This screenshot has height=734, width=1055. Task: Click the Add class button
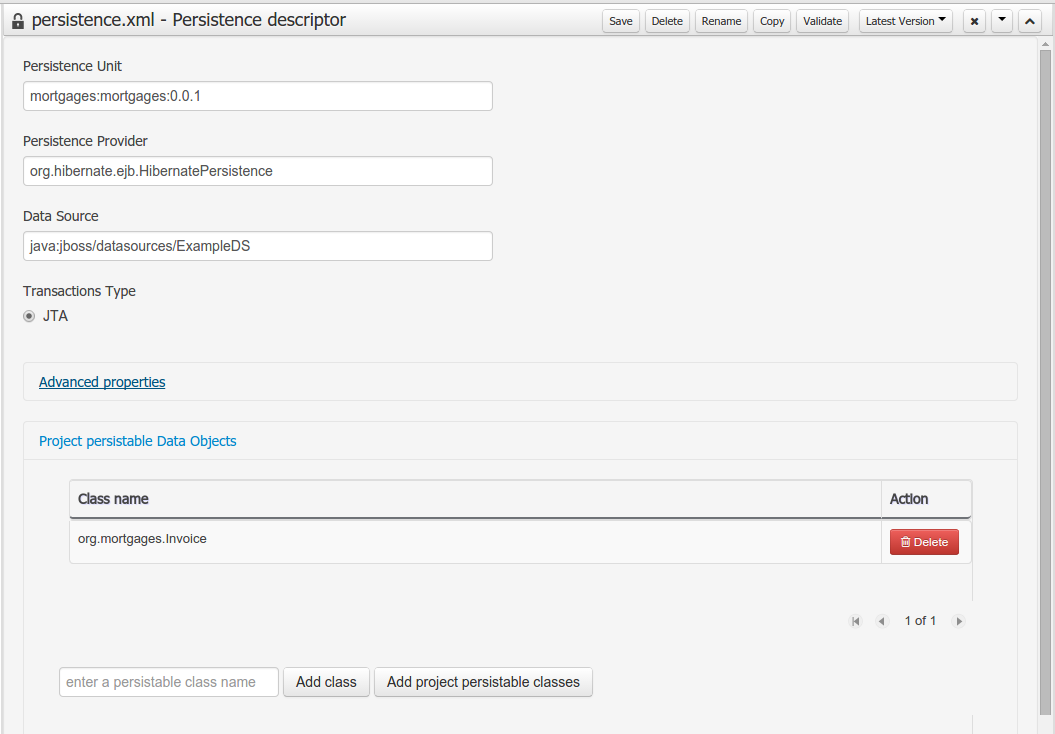326,682
